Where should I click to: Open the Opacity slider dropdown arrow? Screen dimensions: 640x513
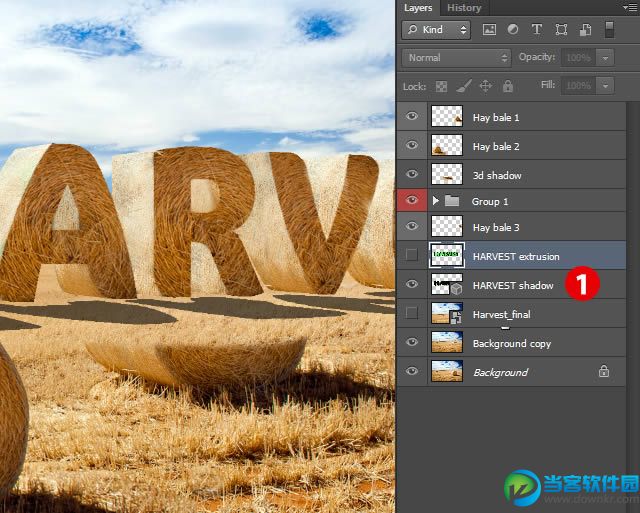[x=605, y=58]
